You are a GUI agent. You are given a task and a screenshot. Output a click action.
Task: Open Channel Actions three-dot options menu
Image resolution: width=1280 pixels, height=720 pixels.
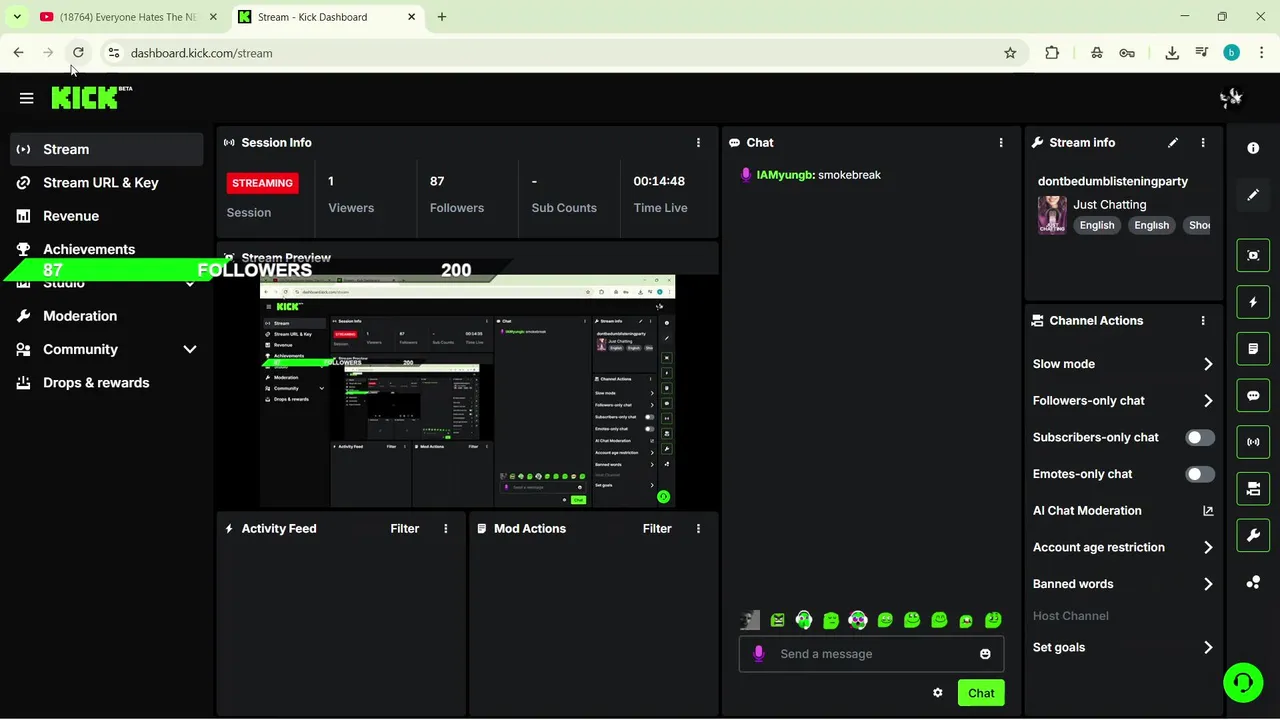tap(1203, 321)
